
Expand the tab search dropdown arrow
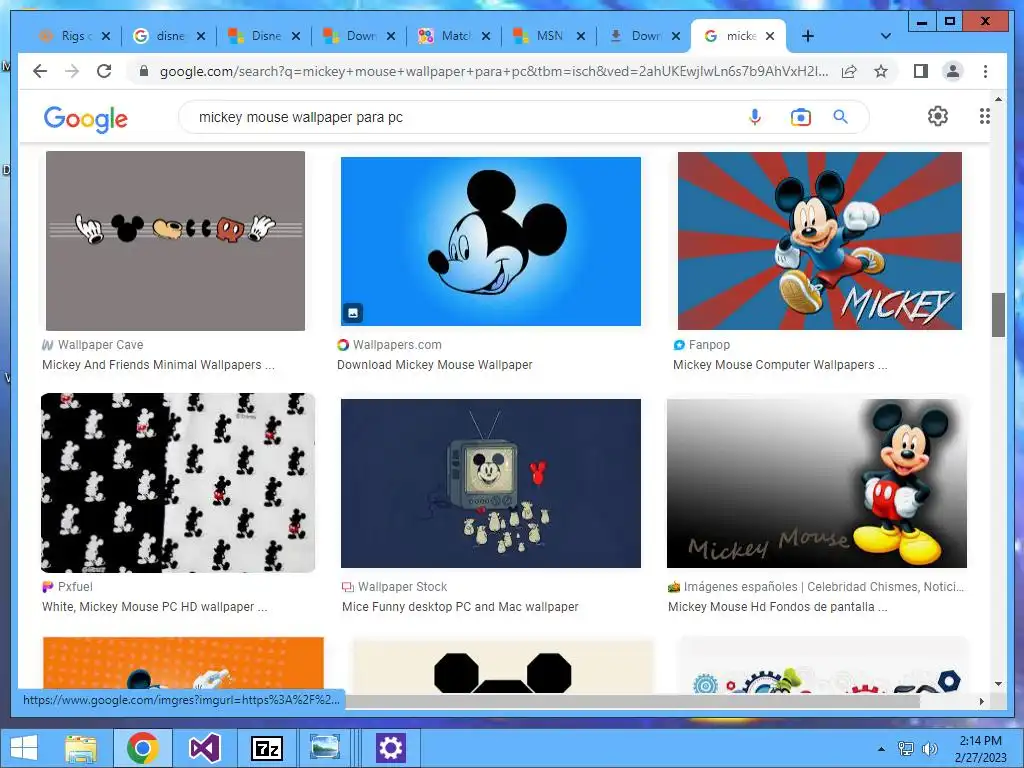click(x=886, y=36)
